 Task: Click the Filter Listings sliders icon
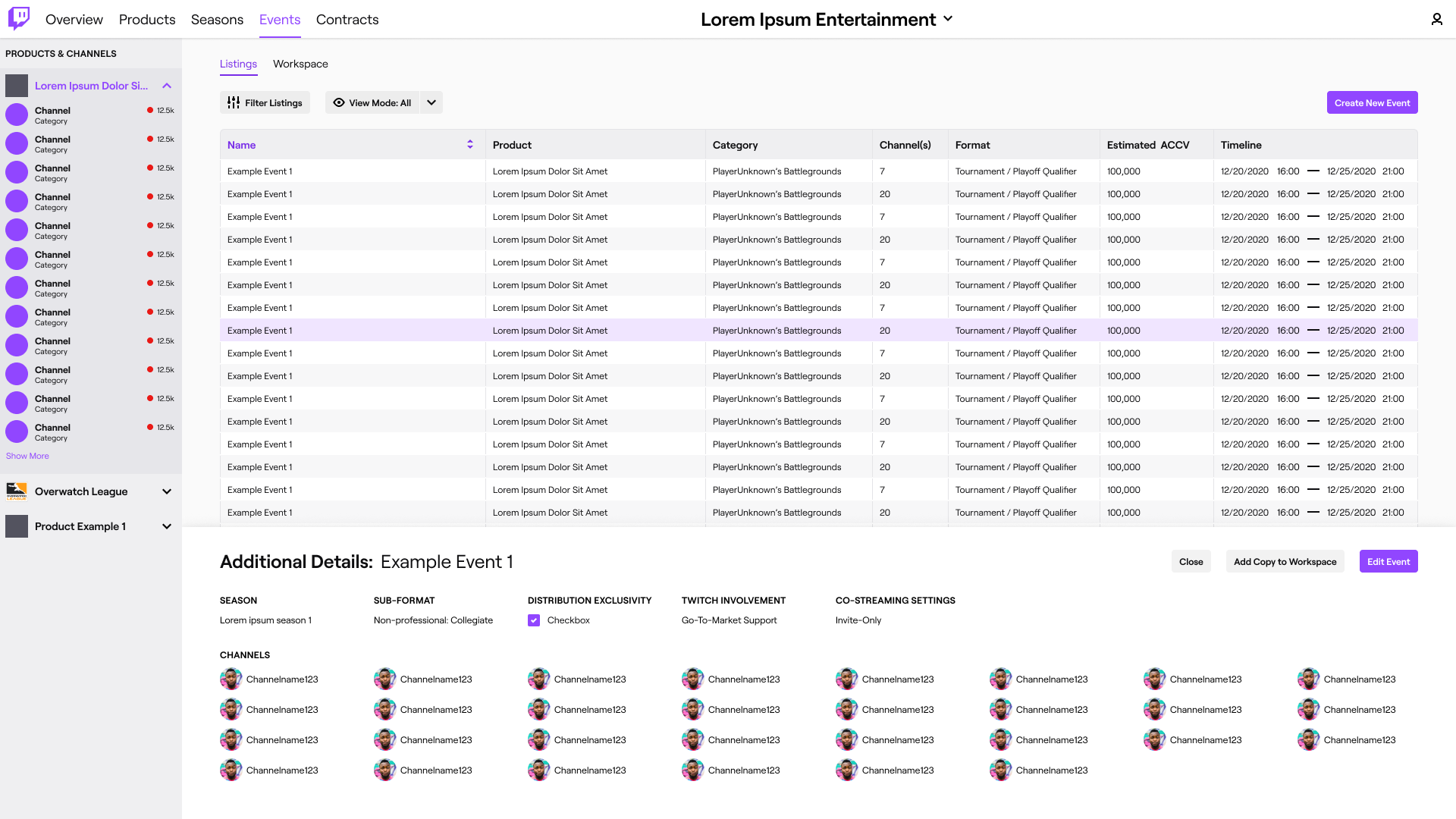(233, 102)
